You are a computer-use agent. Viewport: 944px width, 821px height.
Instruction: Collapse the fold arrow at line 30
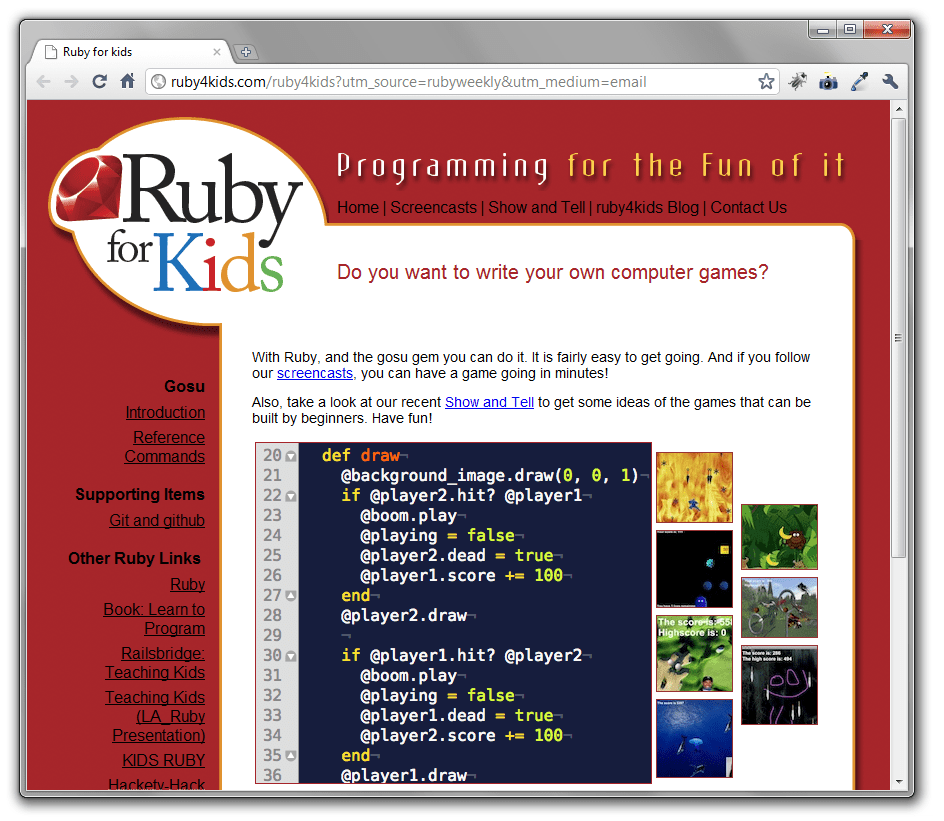click(x=291, y=656)
